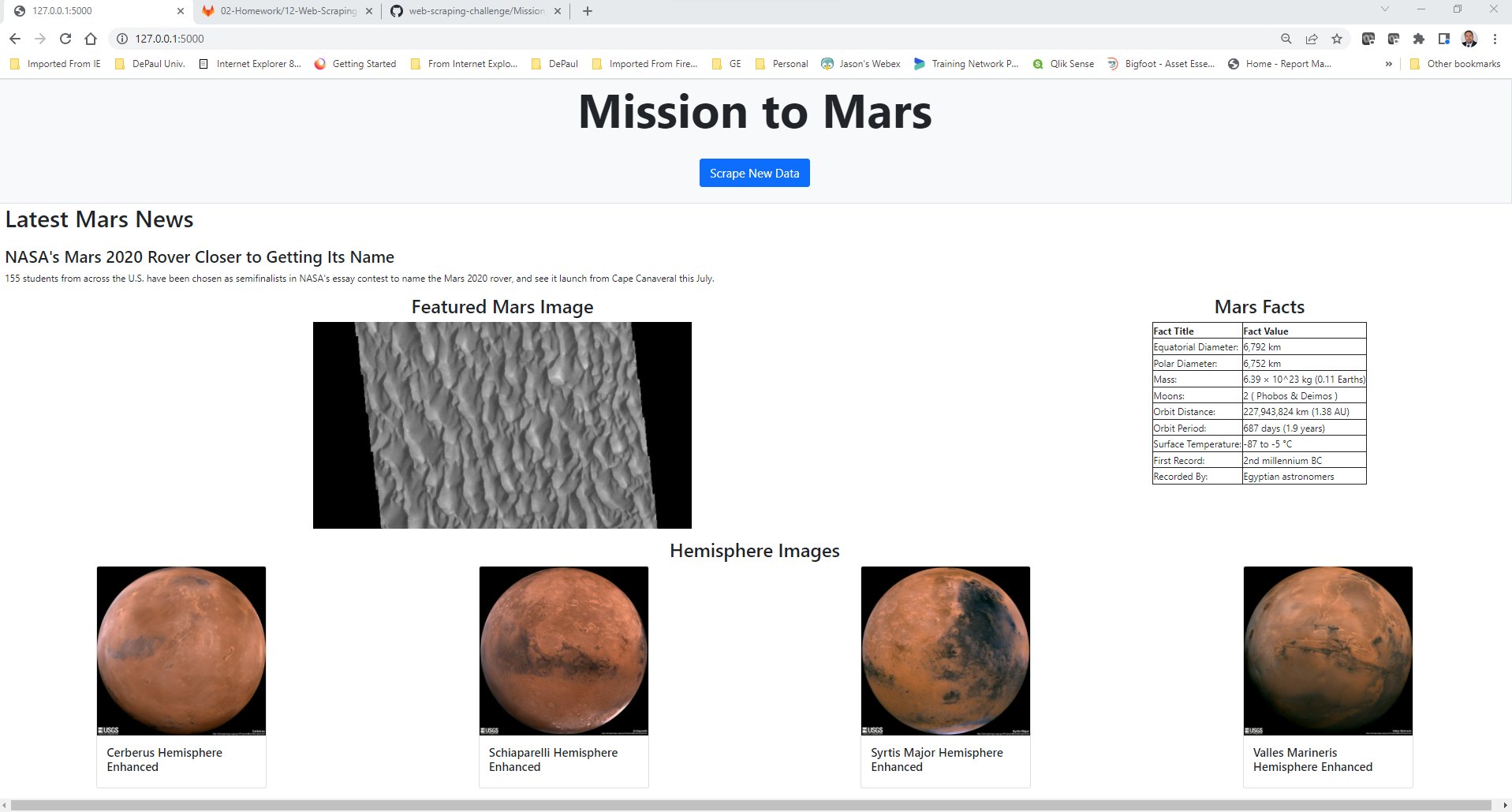Click the site info icon before the URL
This screenshot has width=1512, height=812.
click(x=122, y=38)
